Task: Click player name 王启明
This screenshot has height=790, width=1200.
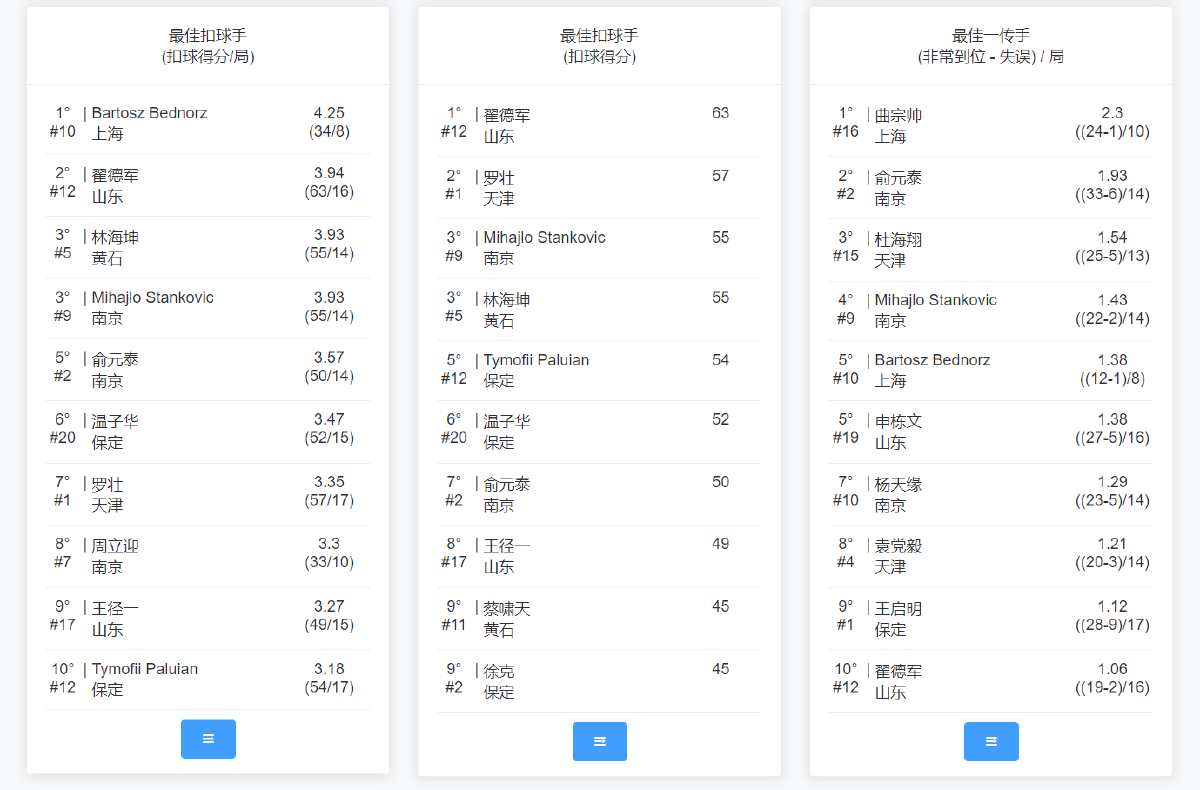Action: (898, 609)
